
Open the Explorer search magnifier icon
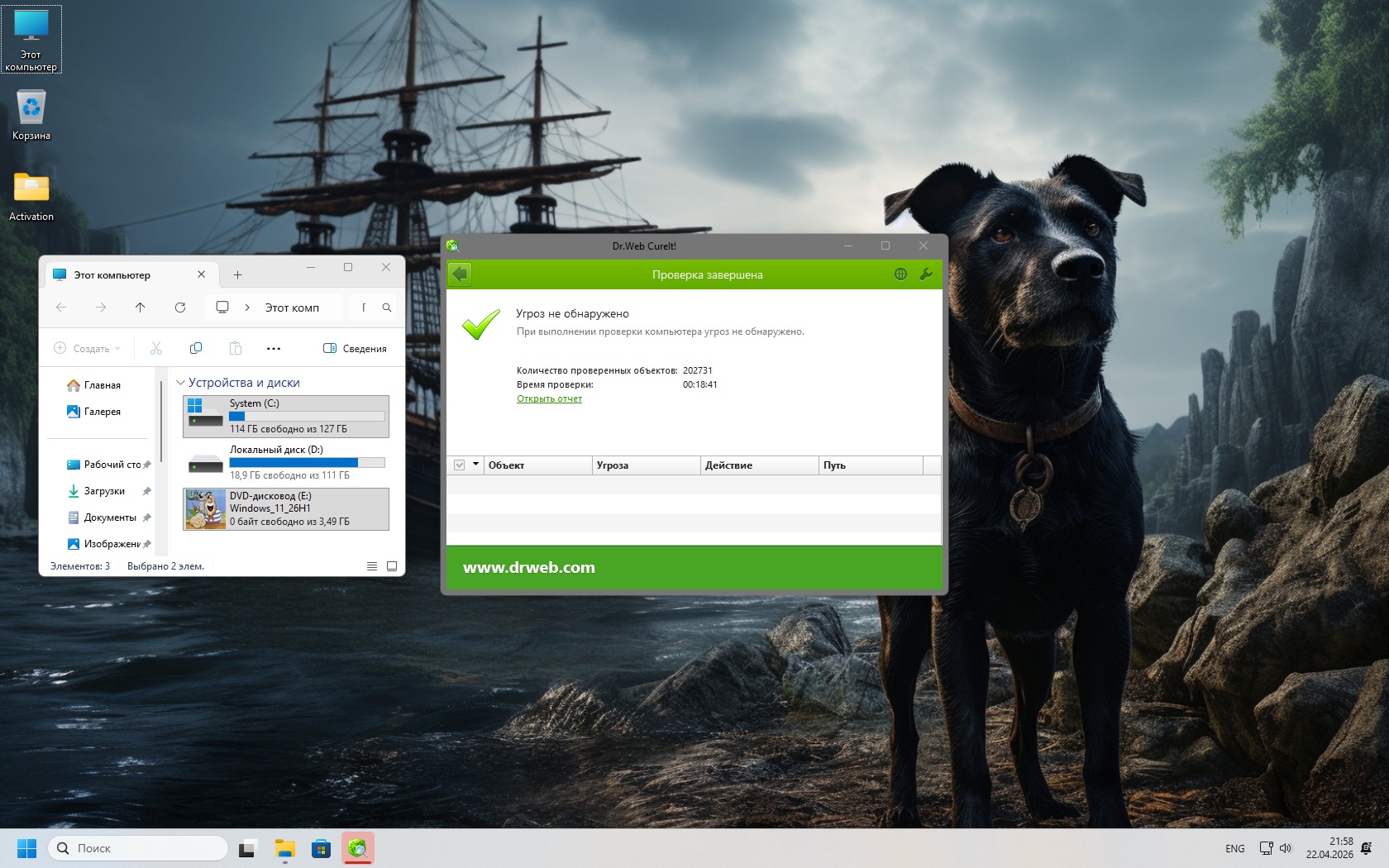pyautogui.click(x=386, y=308)
